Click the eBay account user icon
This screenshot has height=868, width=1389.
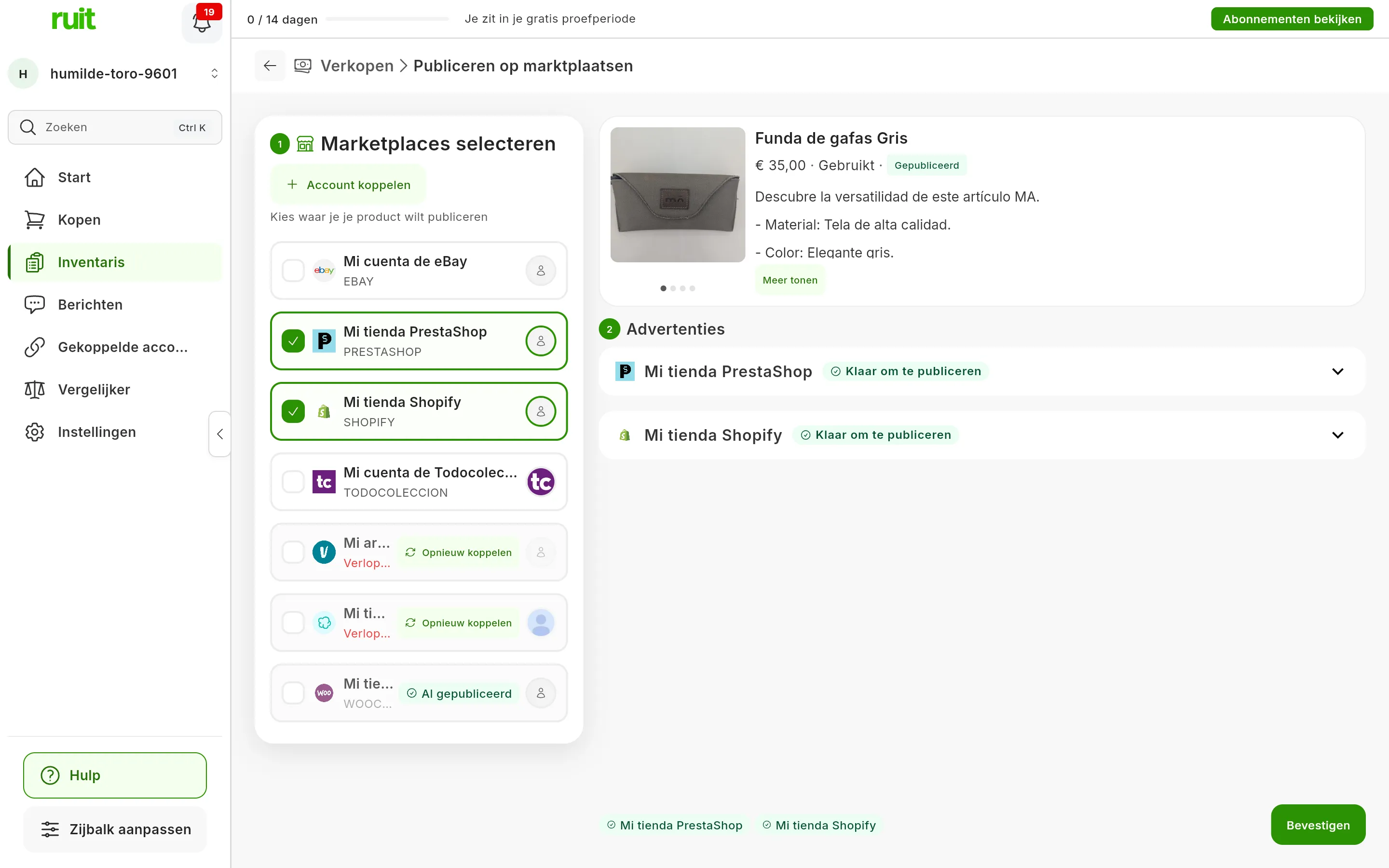[x=541, y=271]
